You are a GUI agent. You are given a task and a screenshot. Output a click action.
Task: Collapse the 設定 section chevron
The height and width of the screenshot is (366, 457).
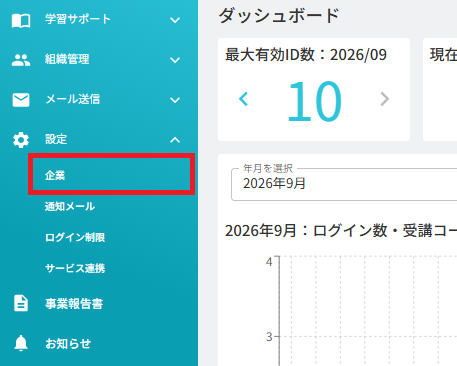coord(175,140)
